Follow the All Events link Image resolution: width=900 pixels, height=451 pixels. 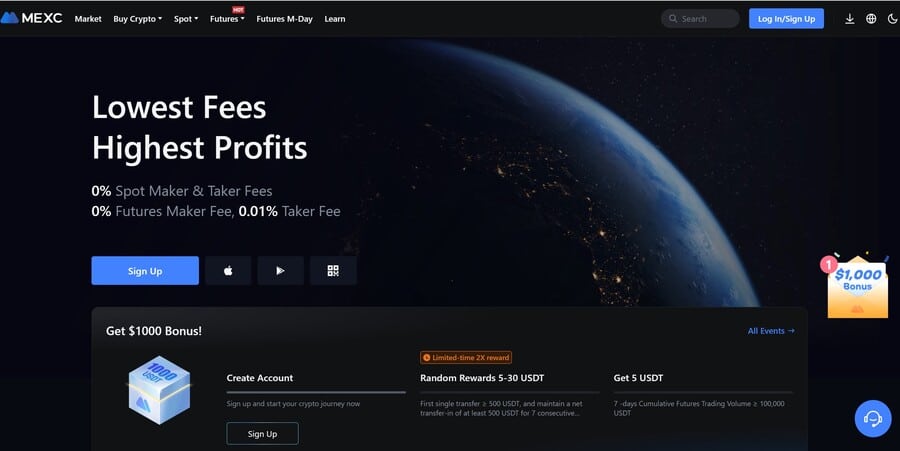771,331
